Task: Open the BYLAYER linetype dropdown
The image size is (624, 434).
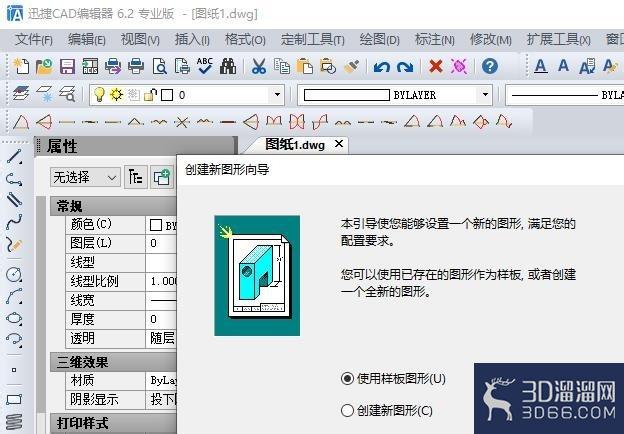Action: [567, 95]
